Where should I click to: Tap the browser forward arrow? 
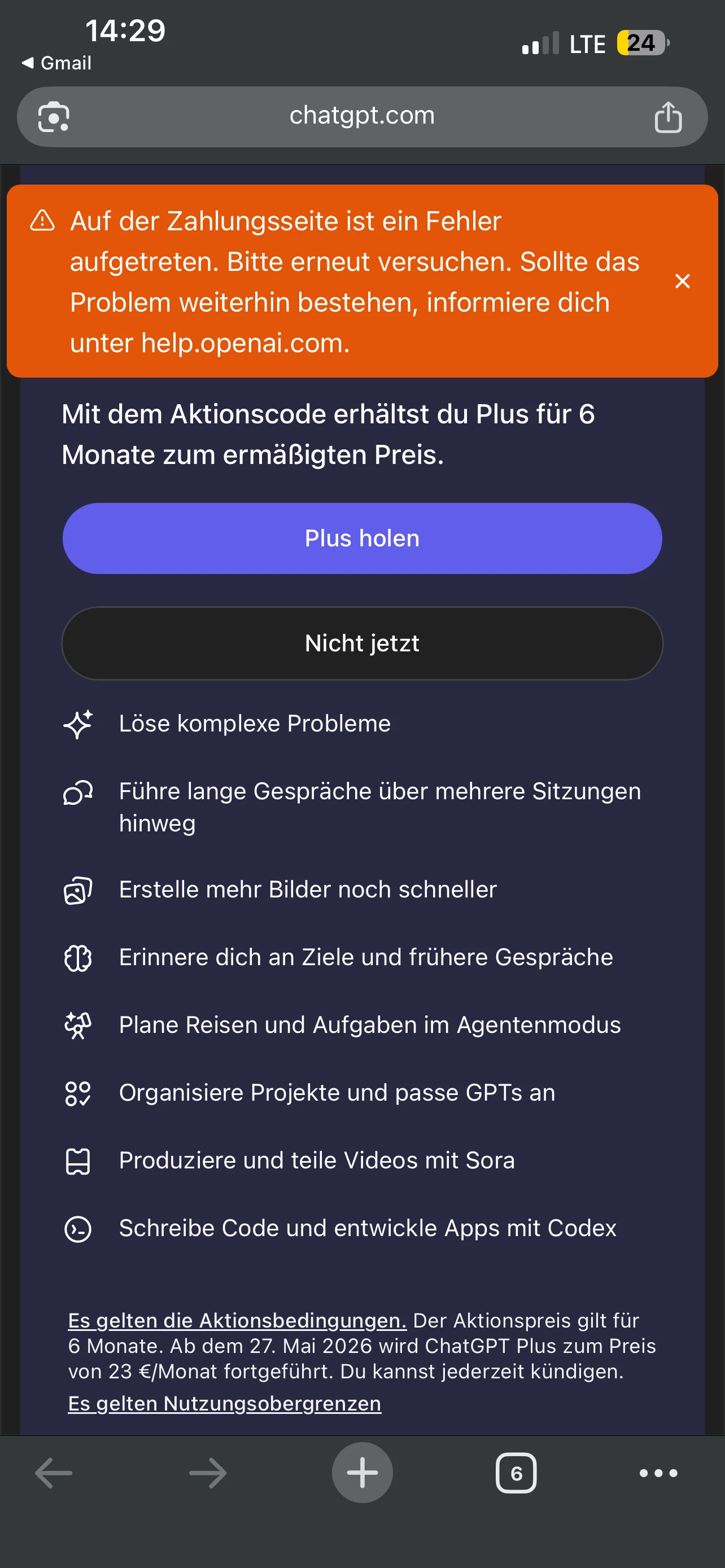click(208, 1473)
